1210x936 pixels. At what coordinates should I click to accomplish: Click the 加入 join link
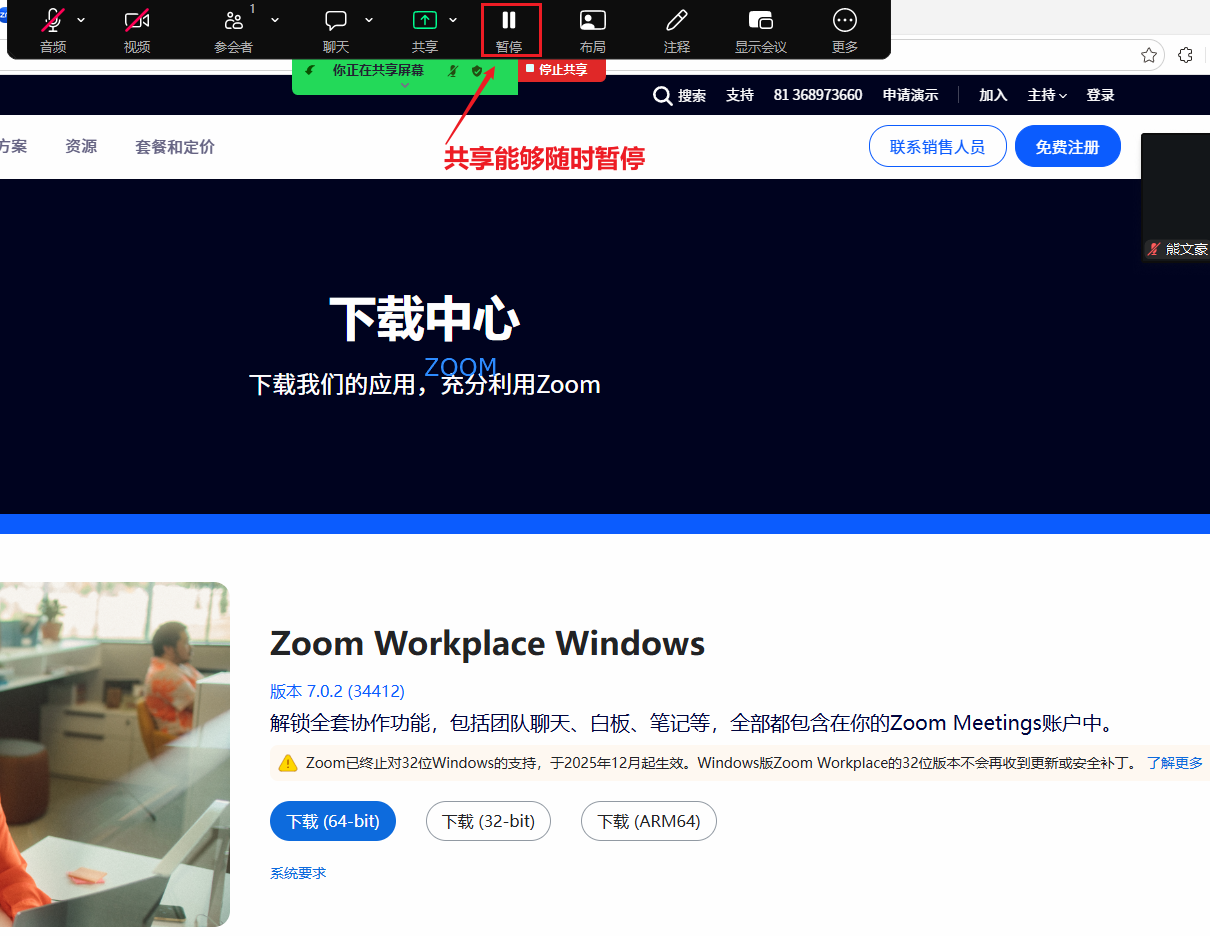[993, 95]
